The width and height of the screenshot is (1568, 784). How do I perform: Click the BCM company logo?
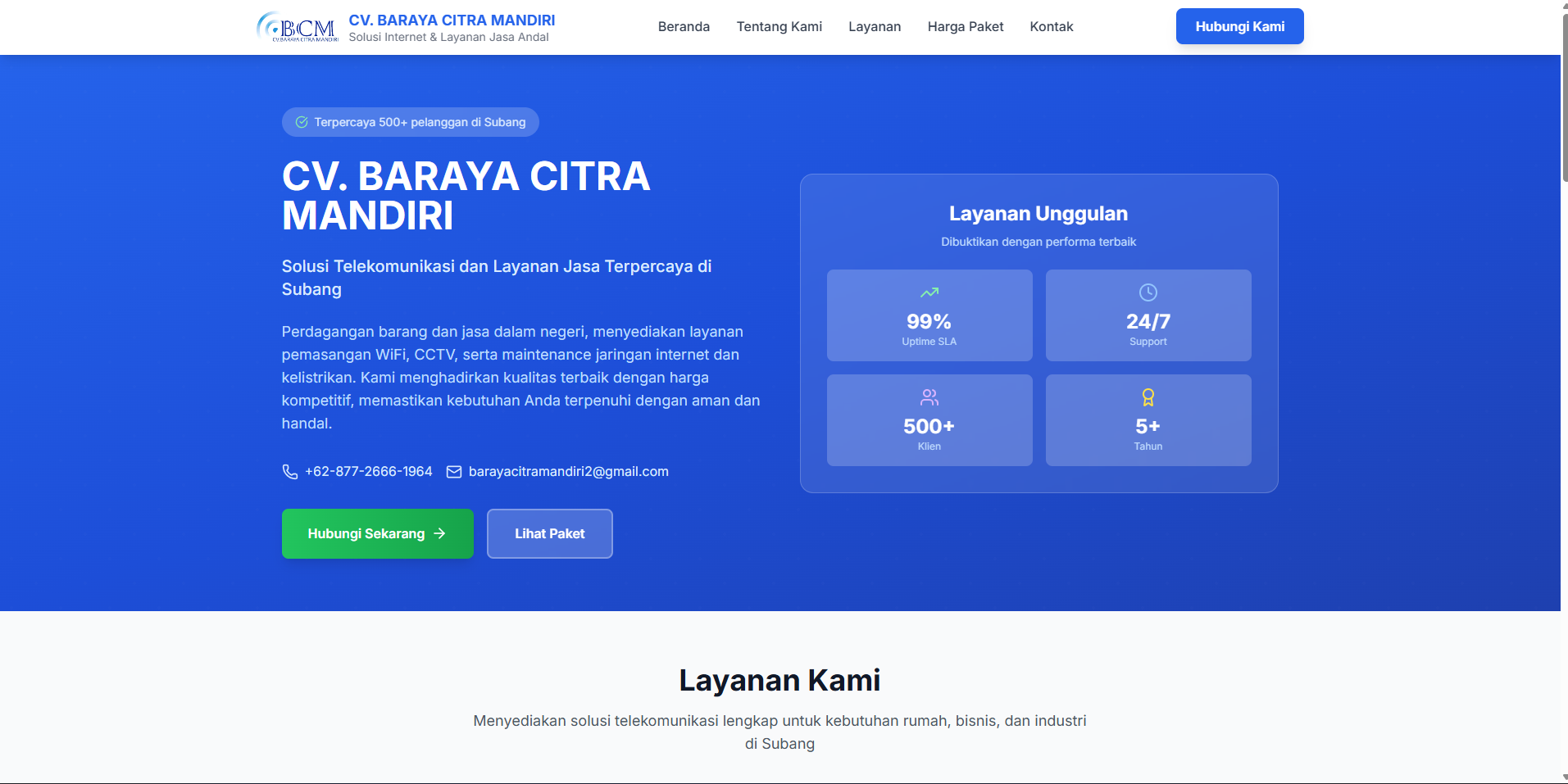click(297, 27)
